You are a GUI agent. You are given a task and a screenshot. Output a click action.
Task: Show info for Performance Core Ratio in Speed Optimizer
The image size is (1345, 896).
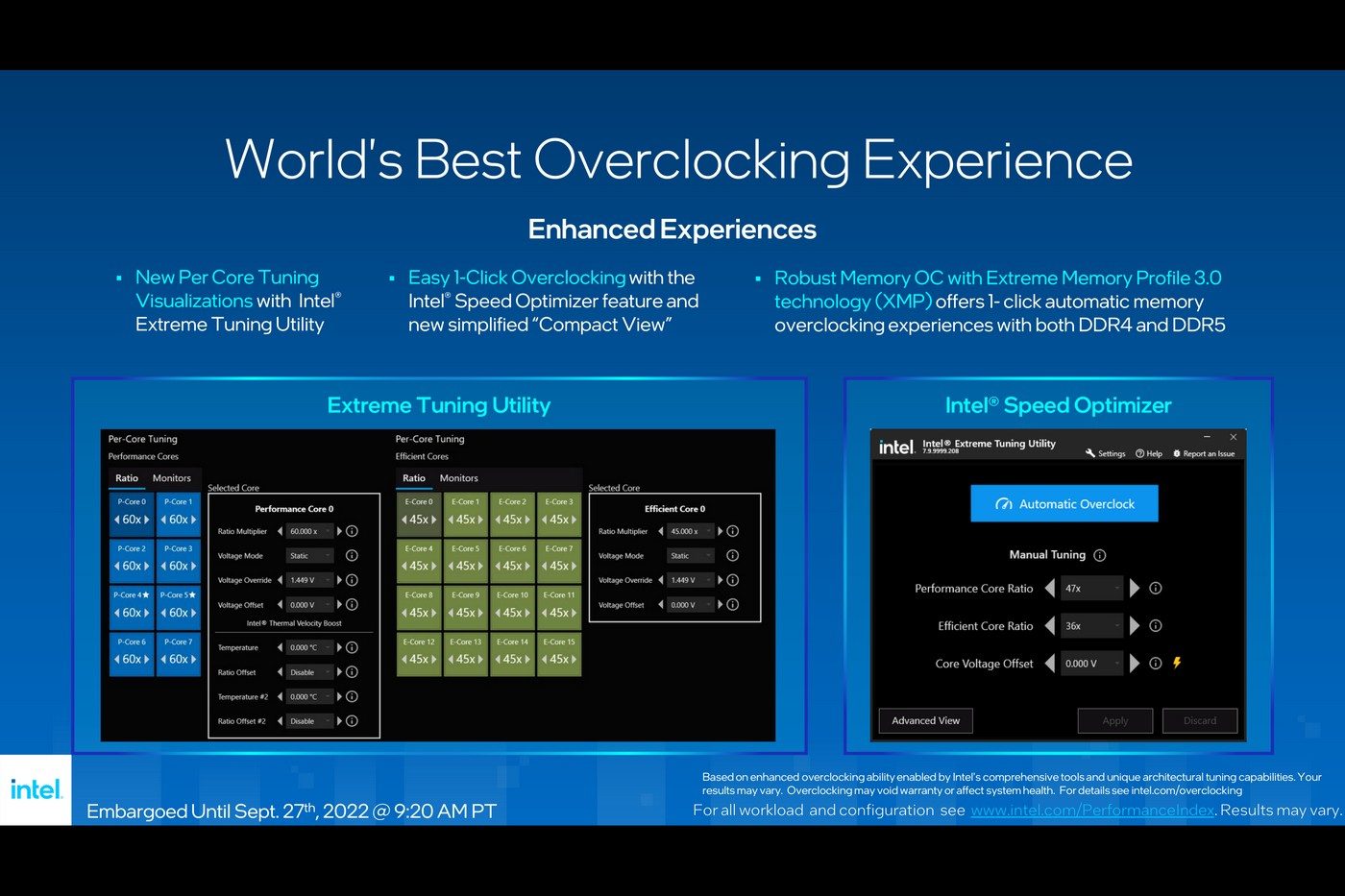[x=1156, y=588]
